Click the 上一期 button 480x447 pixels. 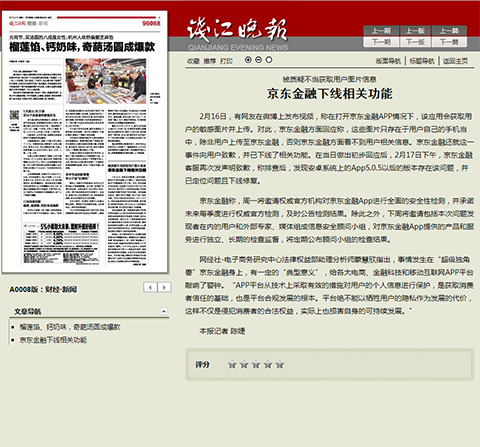pos(381,31)
